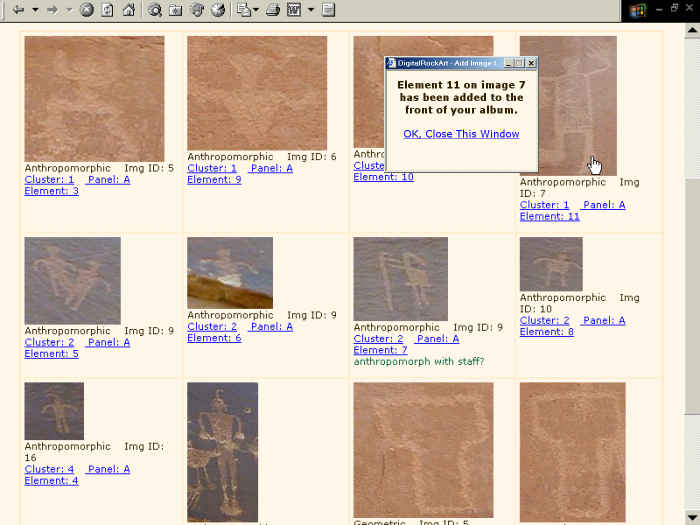Click the Img ID 6 rock art thumbnail
The width and height of the screenshot is (700, 525).
click(x=257, y=93)
